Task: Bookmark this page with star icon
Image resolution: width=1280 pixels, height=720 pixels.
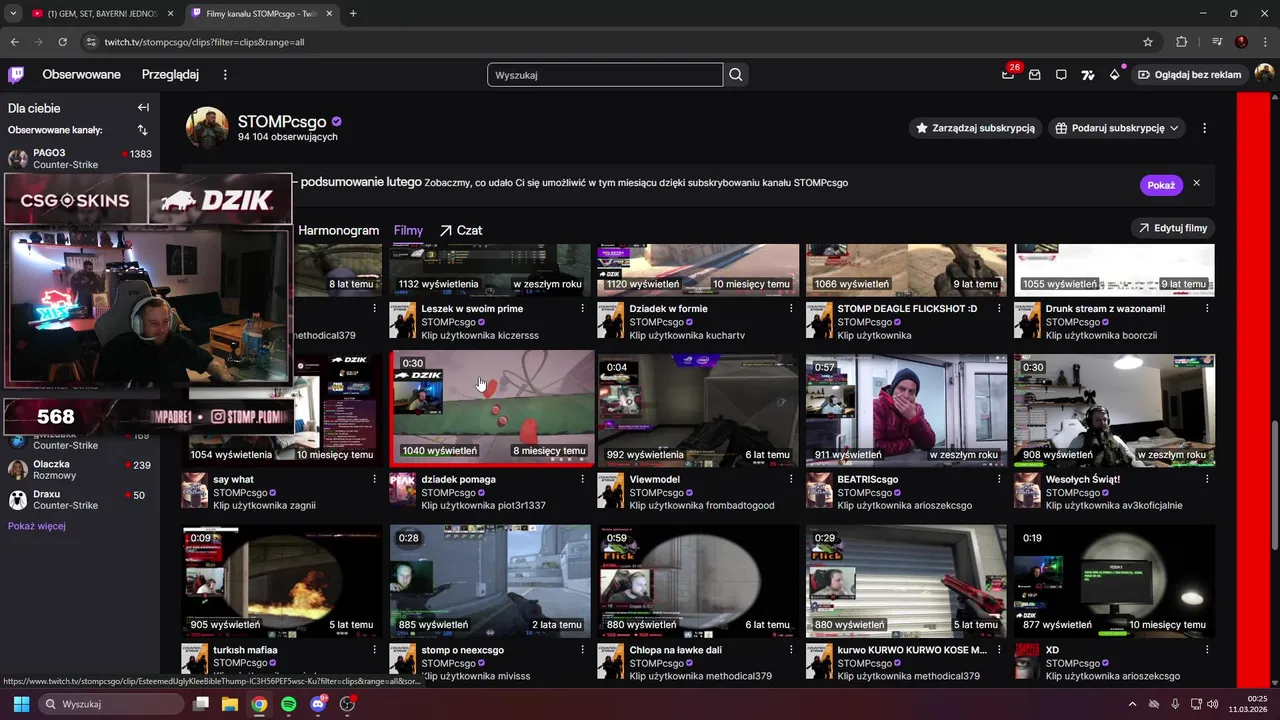Action: pyautogui.click(x=1148, y=42)
